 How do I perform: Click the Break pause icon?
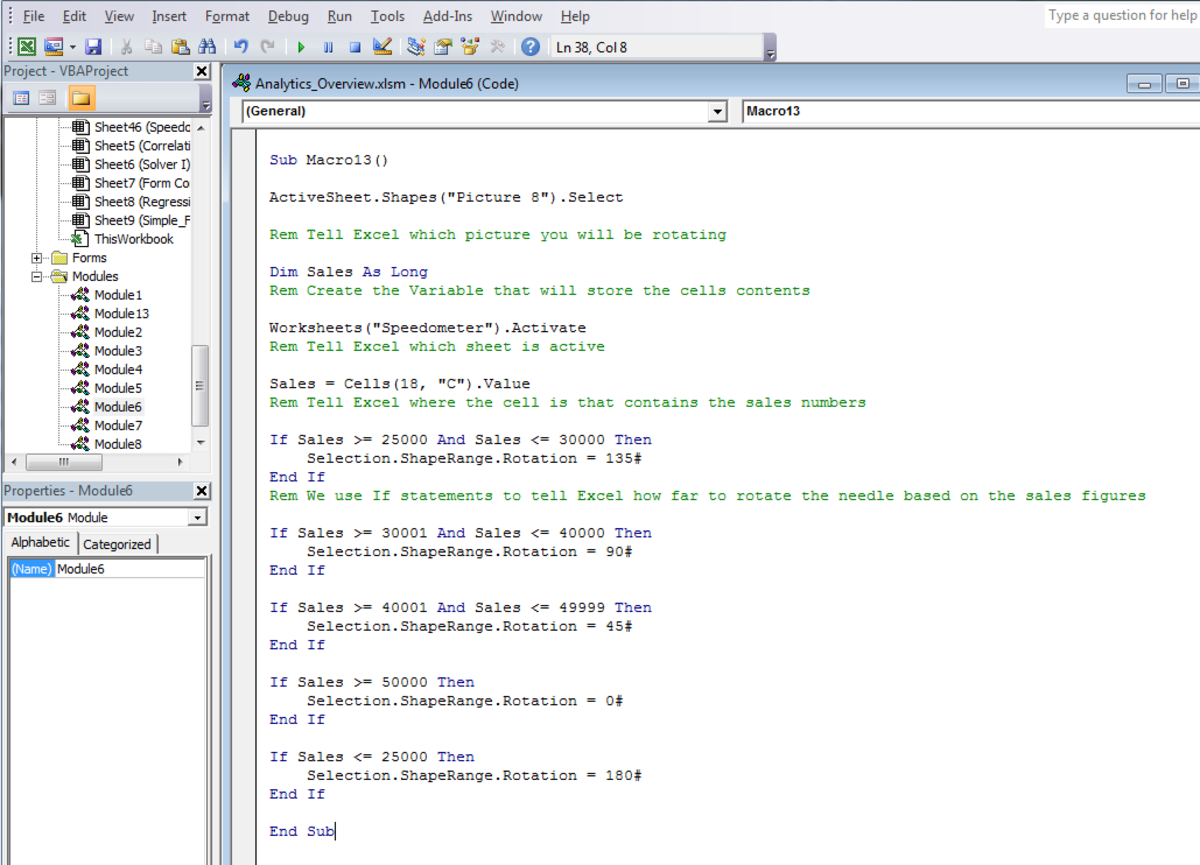pos(328,47)
